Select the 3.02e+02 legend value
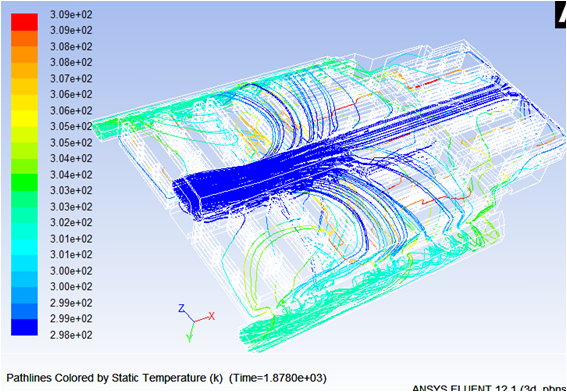Image resolution: width=567 pixels, height=392 pixels. point(71,222)
